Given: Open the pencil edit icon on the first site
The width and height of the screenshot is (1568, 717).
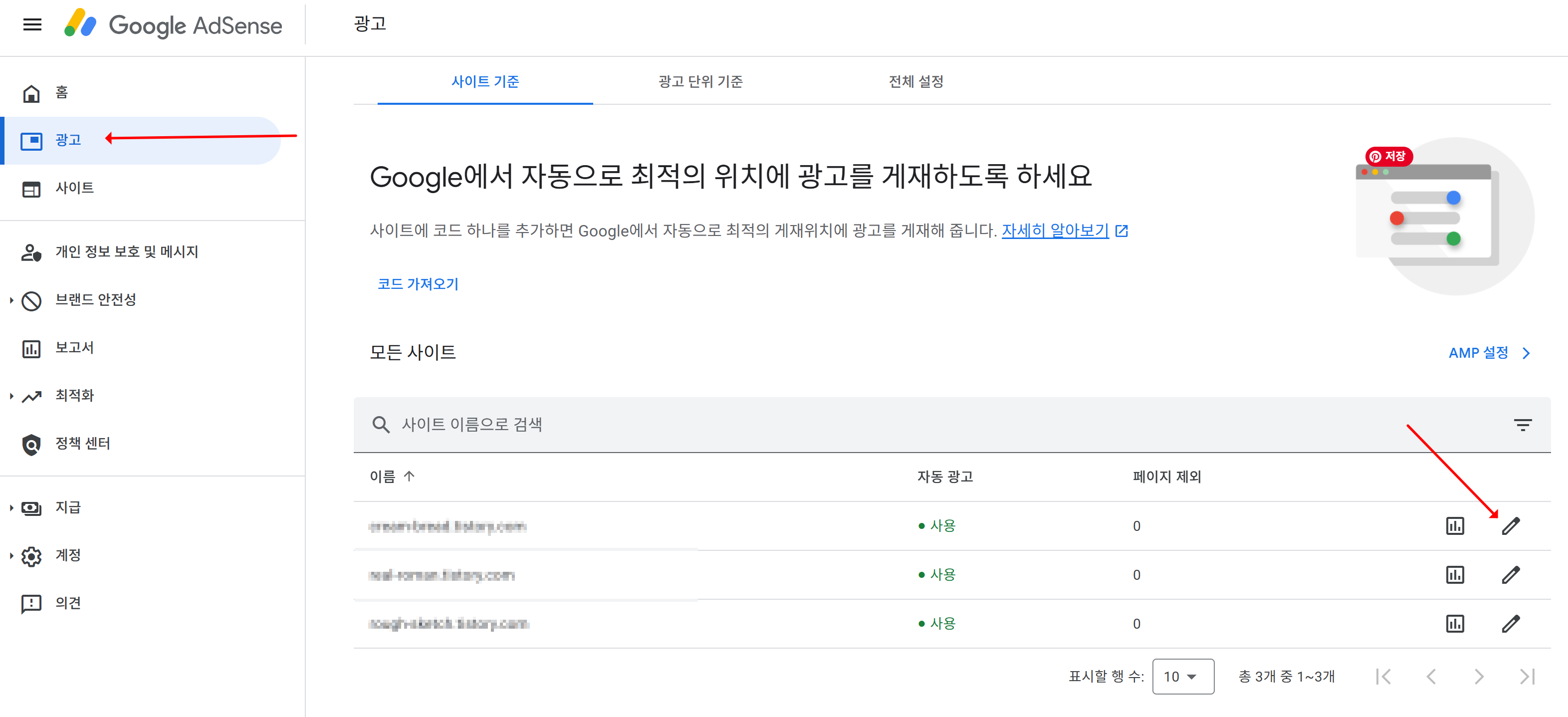Looking at the screenshot, I should 1512,525.
